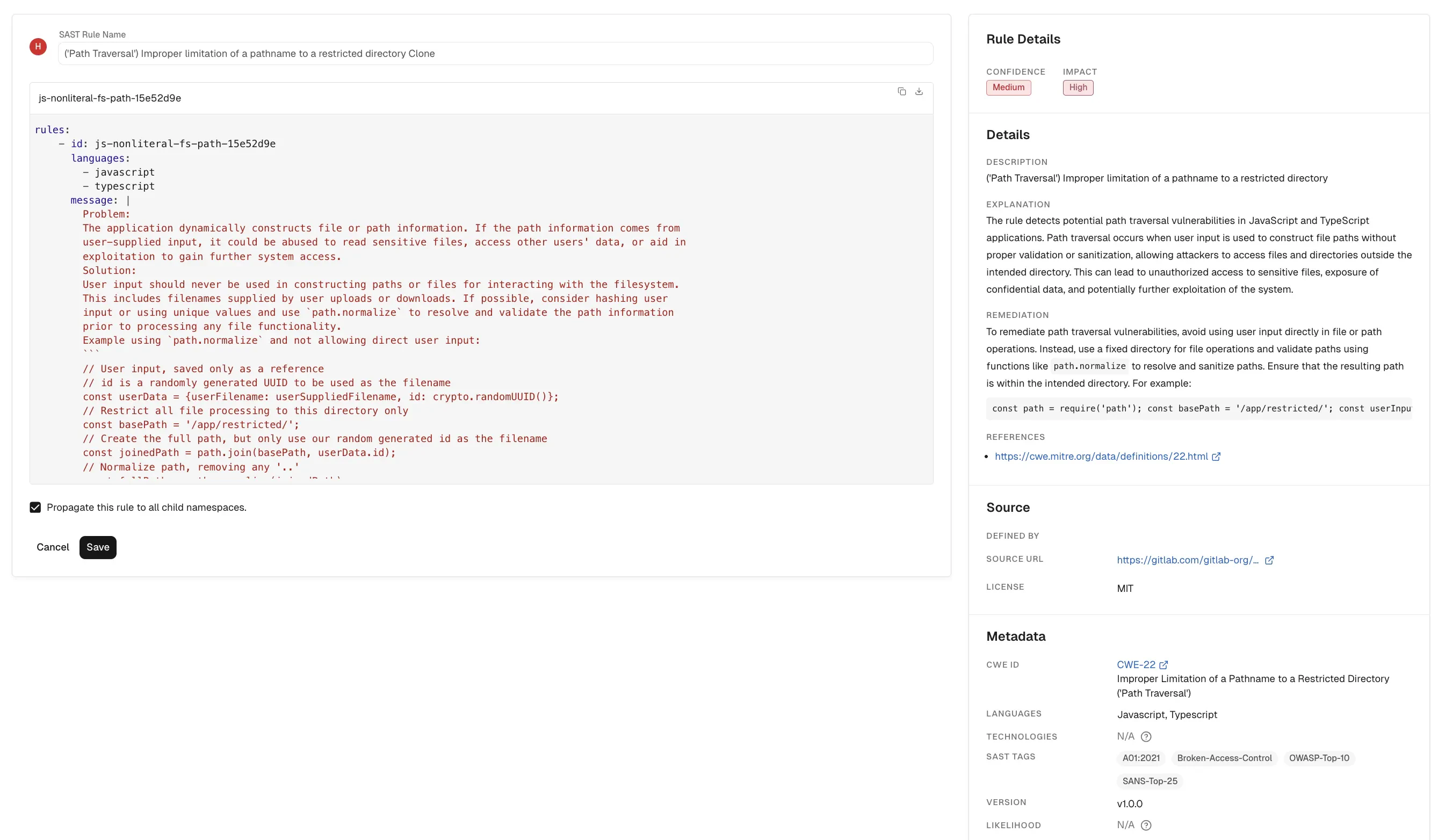The image size is (1431, 840).
Task: Click the '- typescript' line in the code
Action: click(119, 186)
